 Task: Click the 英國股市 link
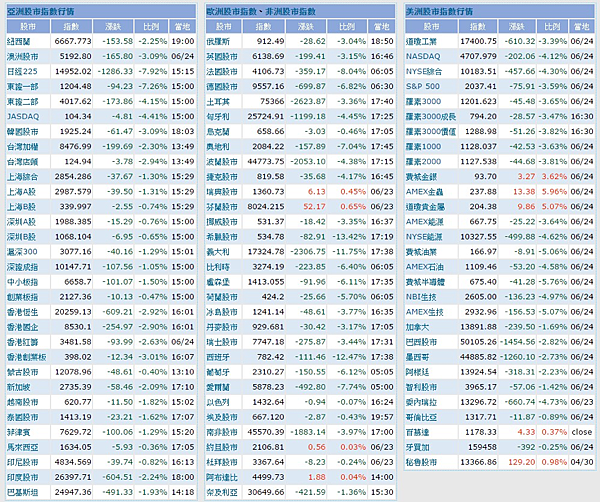(222, 57)
